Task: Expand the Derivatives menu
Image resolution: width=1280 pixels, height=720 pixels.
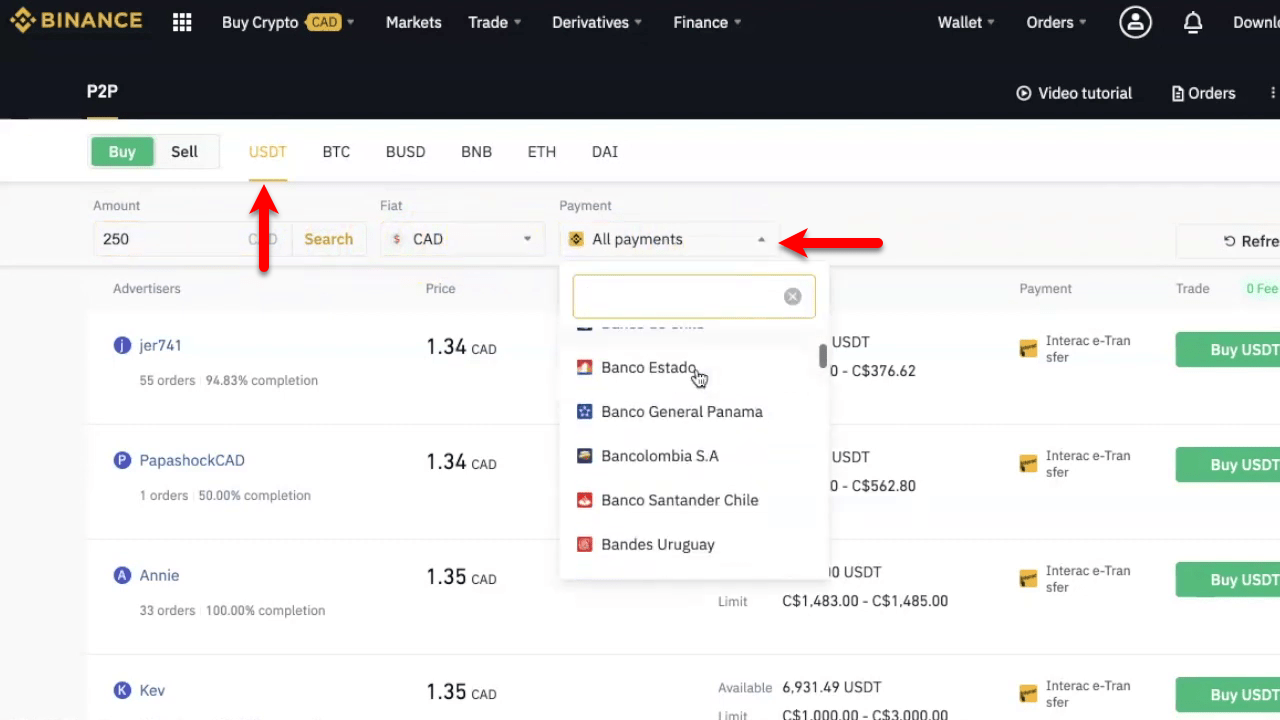Action: tap(597, 22)
